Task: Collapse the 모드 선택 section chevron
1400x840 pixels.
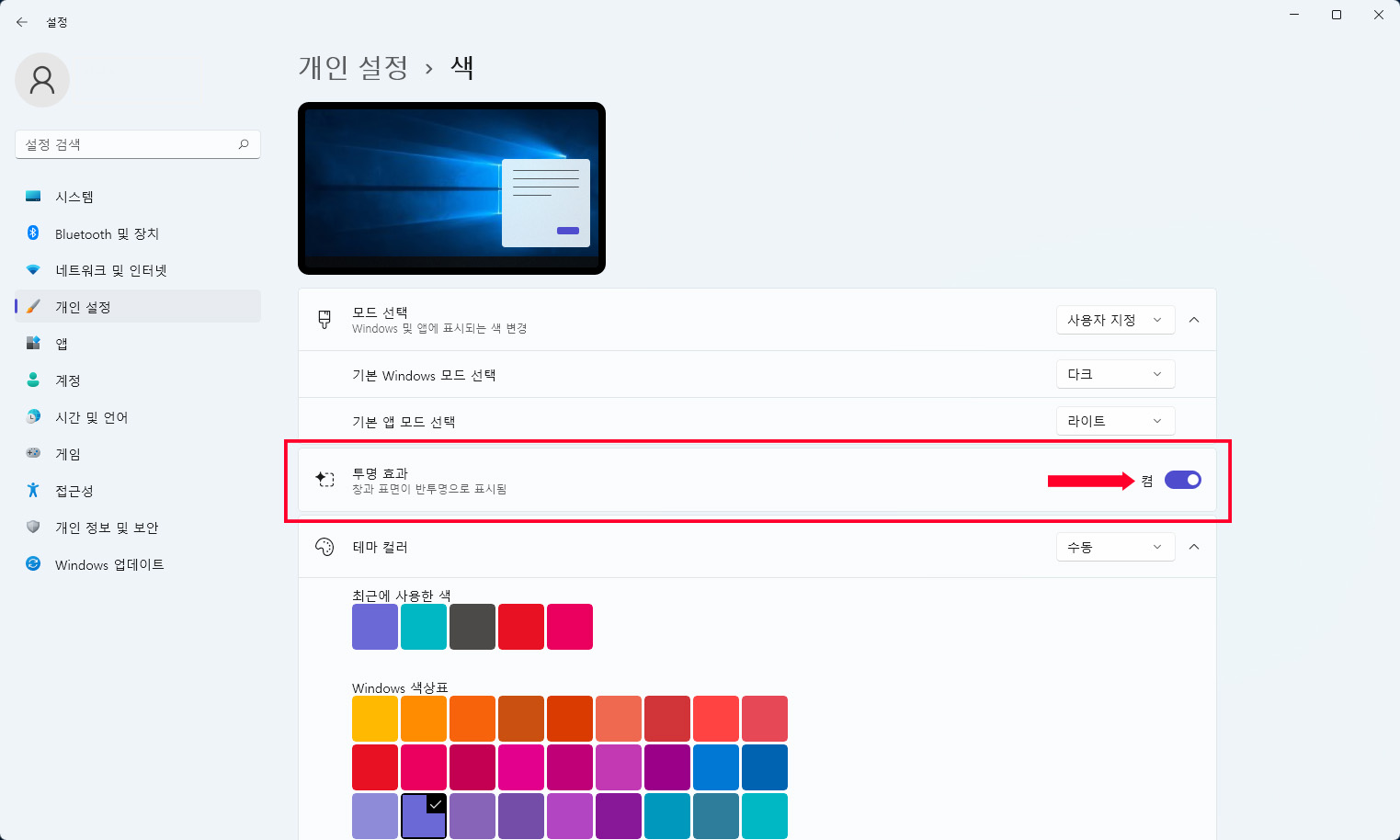Action: pos(1194,320)
